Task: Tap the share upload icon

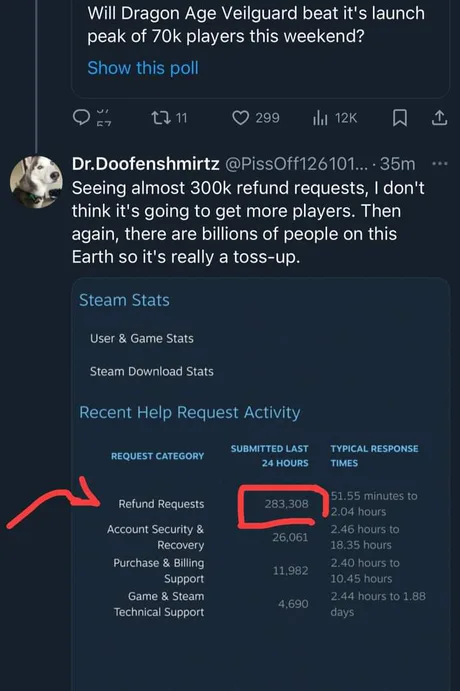Action: coord(439,118)
